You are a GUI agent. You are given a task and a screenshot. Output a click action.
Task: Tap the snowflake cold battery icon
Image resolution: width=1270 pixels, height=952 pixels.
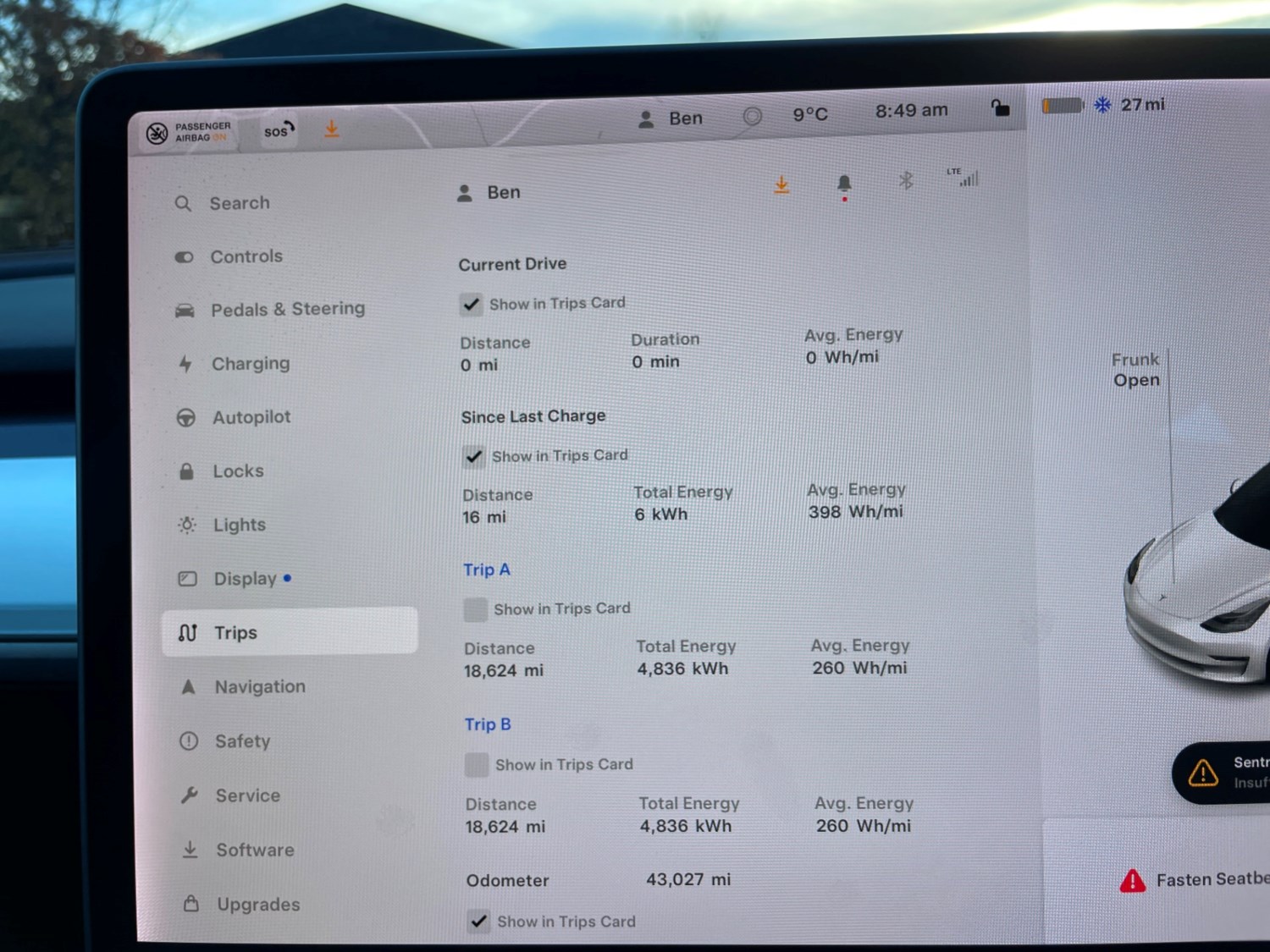(1102, 105)
